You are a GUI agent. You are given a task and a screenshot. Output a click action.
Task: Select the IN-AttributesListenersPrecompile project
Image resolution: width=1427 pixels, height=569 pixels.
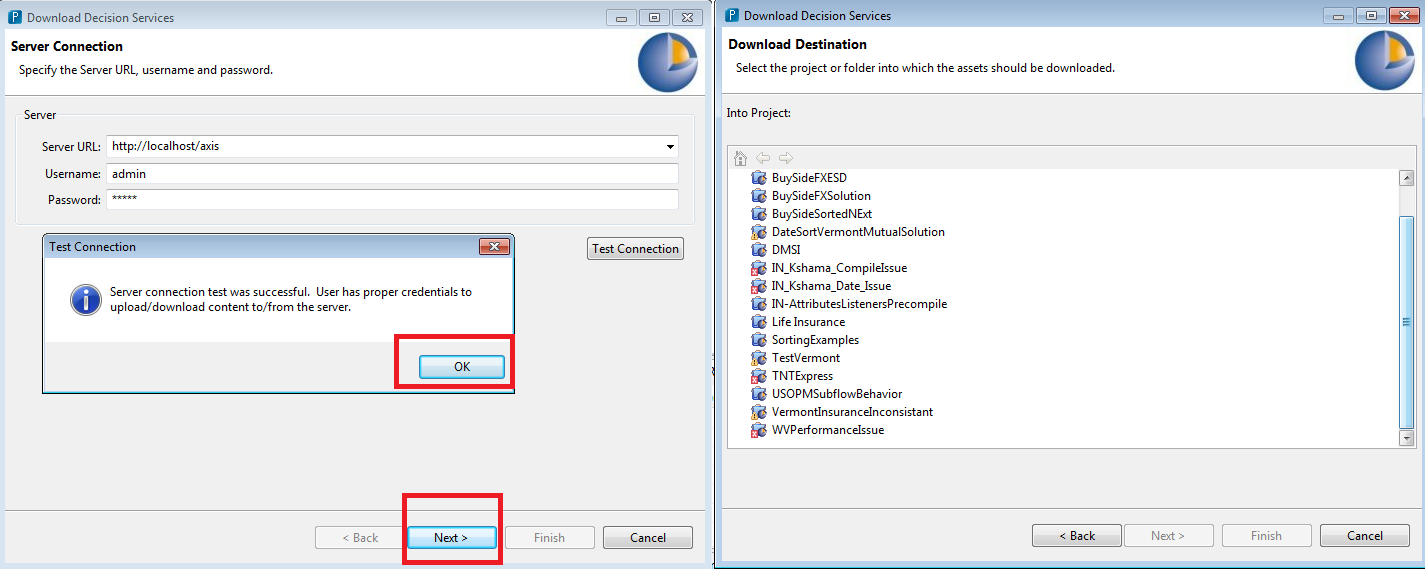pos(859,304)
